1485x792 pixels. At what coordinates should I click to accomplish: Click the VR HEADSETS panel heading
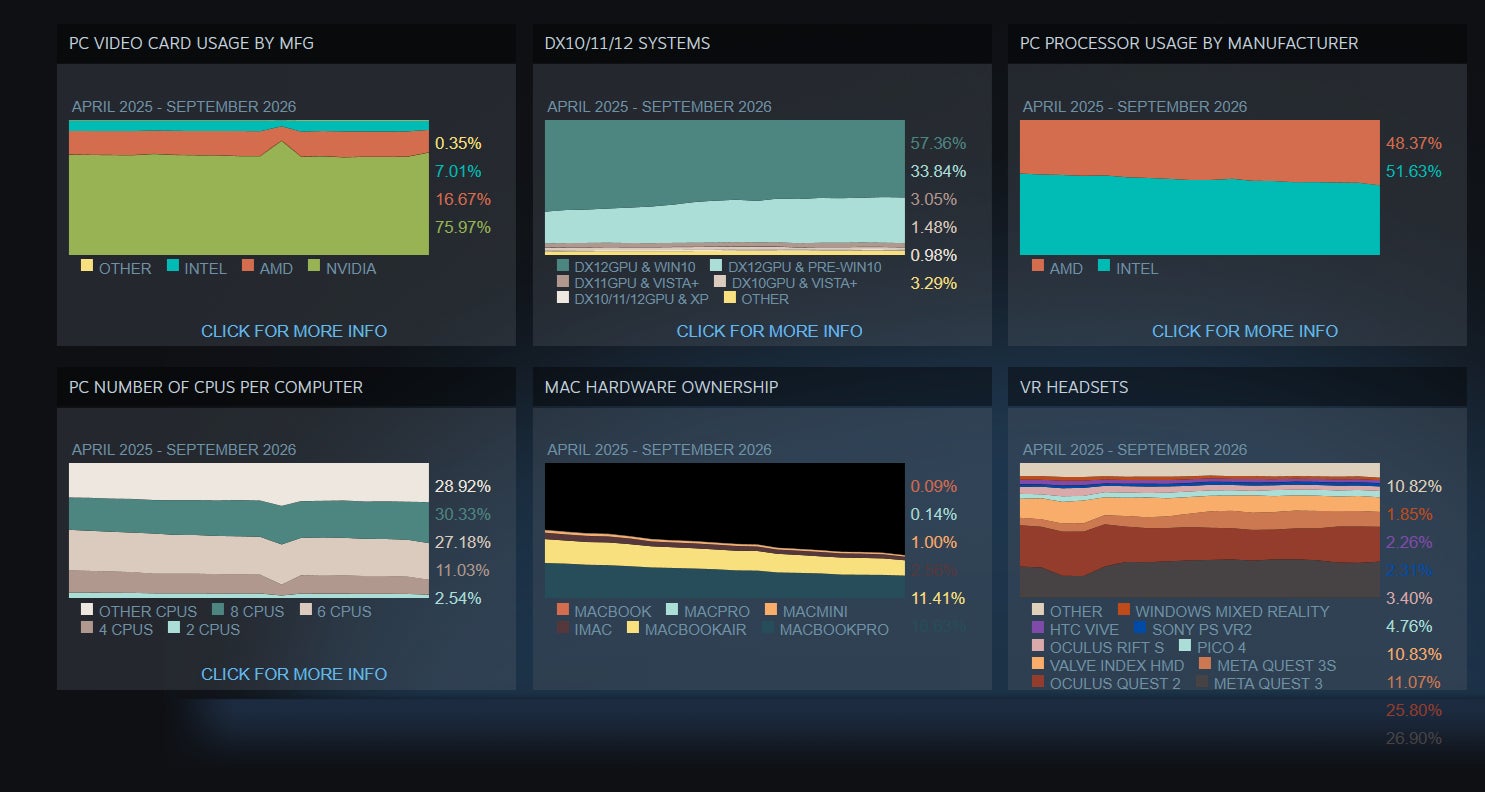[1074, 387]
